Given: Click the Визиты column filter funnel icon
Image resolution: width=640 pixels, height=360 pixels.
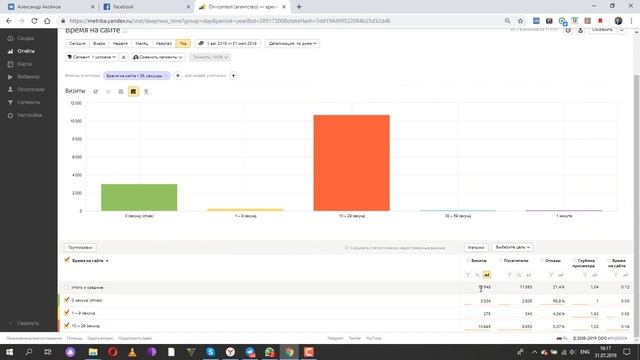Looking at the screenshot, I should coord(468,275).
